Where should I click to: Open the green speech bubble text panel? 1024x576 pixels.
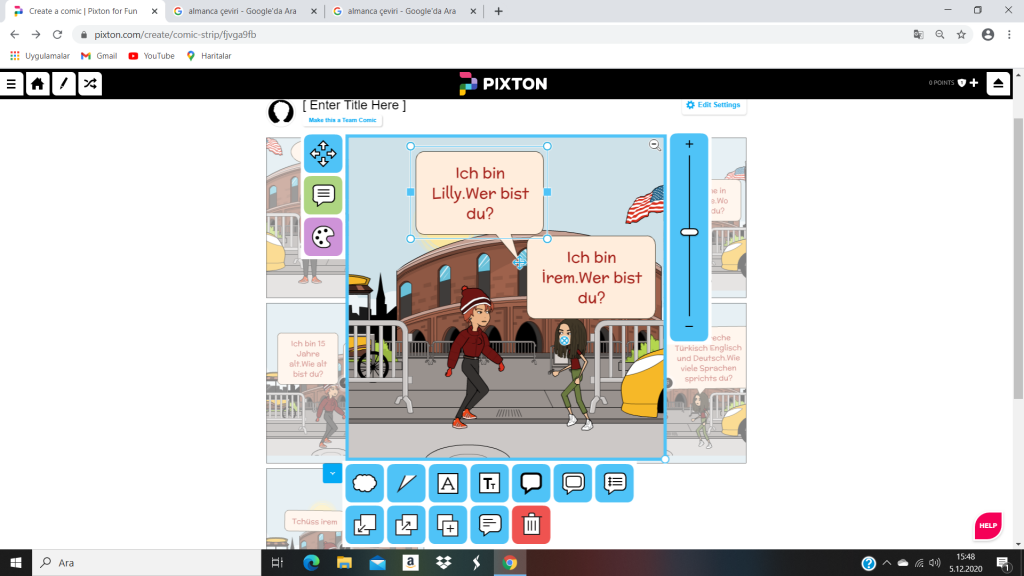(x=323, y=195)
